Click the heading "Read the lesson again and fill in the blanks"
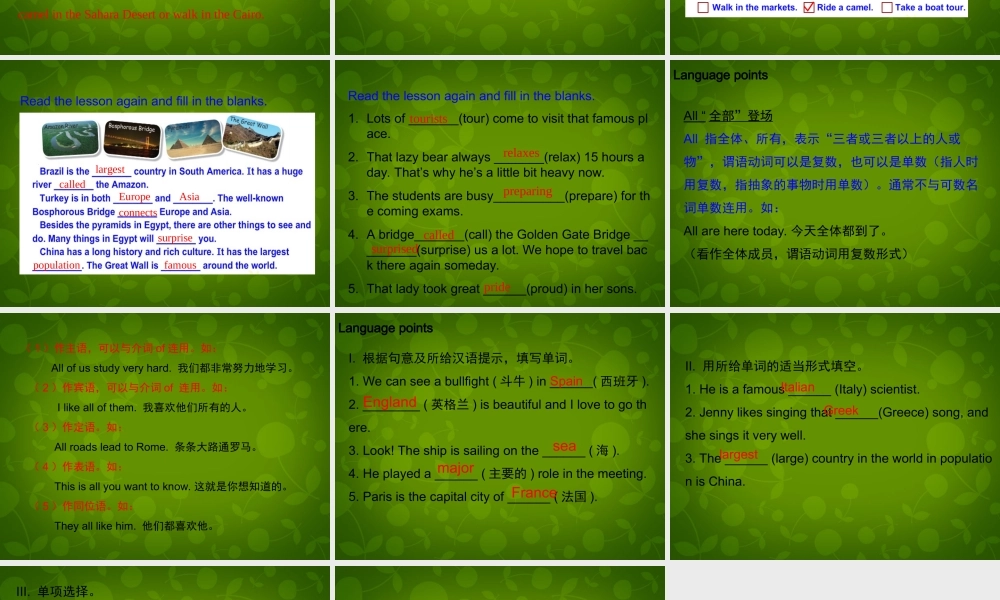This screenshot has width=1000, height=600. 143,101
